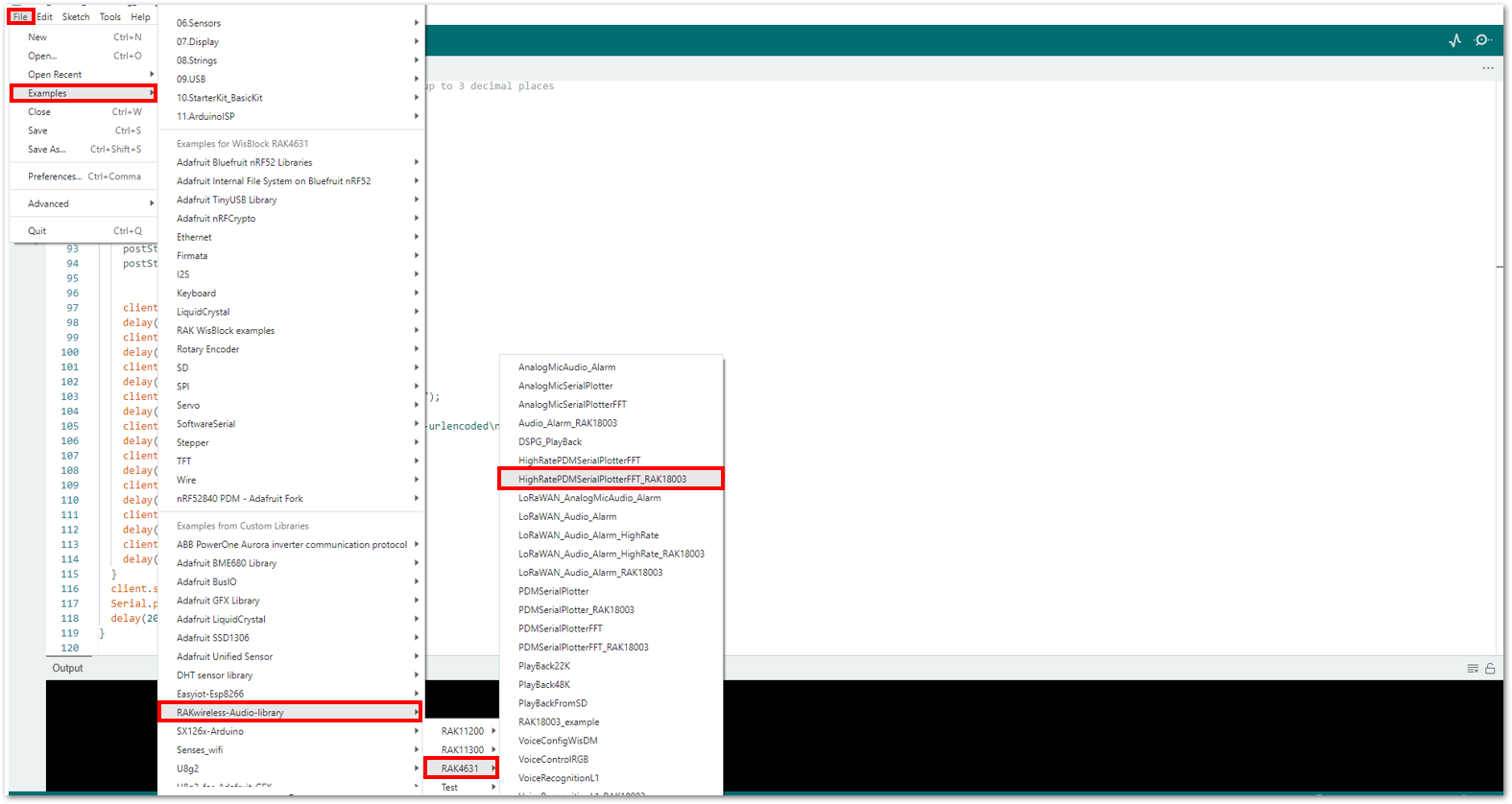
Task: Expand Adafruit SSD1306 examples
Action: click(x=292, y=638)
